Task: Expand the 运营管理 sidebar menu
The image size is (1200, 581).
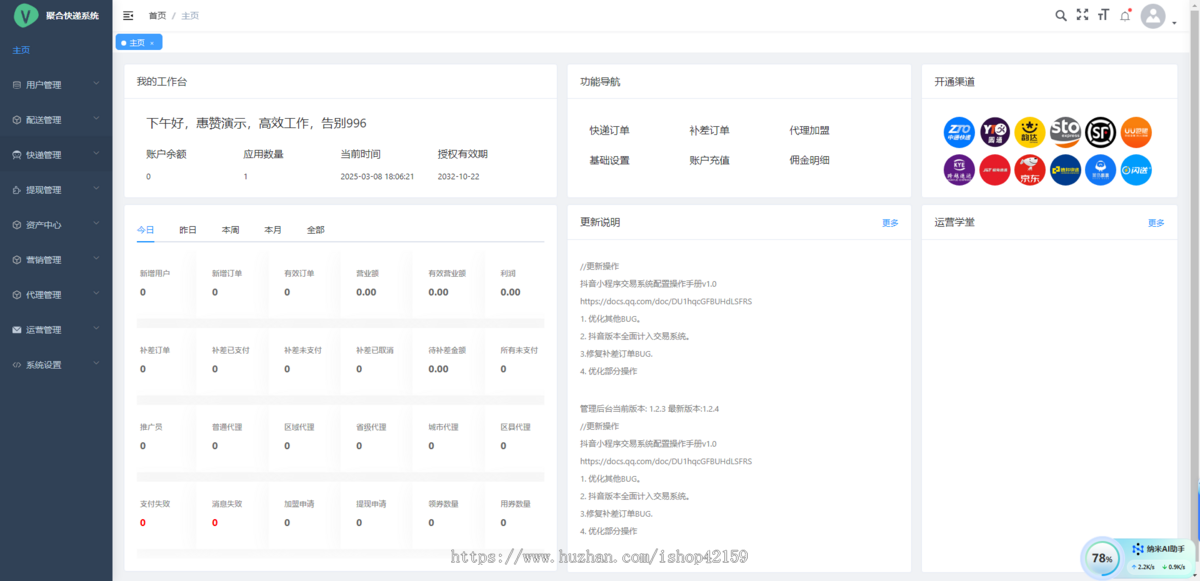Action: point(56,330)
